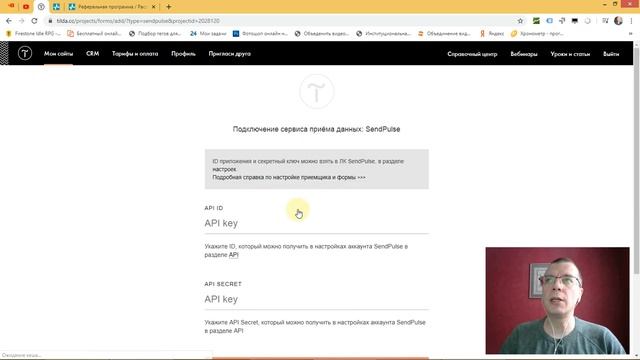Screen dimensions: 640x360
Task: Open a new browser tab with plus
Action: click(x=169, y=7)
